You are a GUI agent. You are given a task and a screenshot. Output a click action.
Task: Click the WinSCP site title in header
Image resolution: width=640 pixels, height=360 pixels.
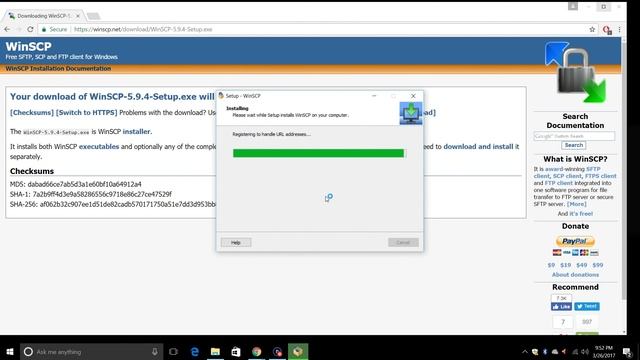(29, 47)
